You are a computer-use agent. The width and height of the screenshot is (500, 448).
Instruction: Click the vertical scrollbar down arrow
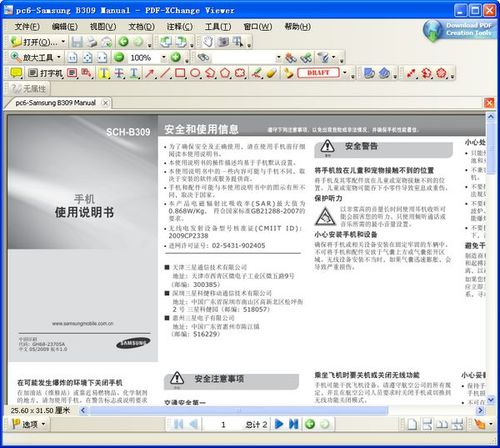(490, 399)
